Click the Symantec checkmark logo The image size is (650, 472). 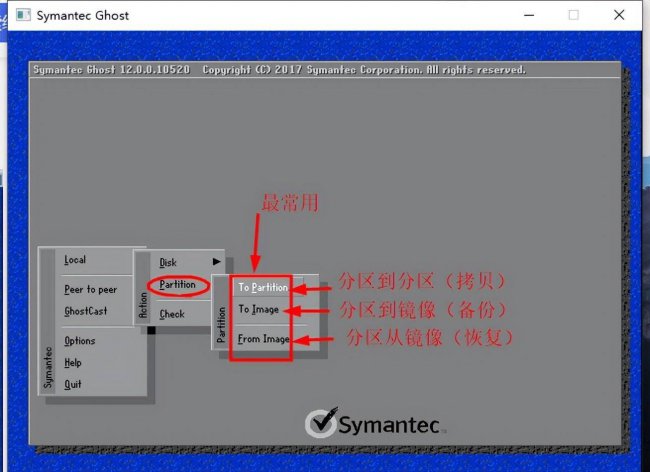tap(321, 423)
